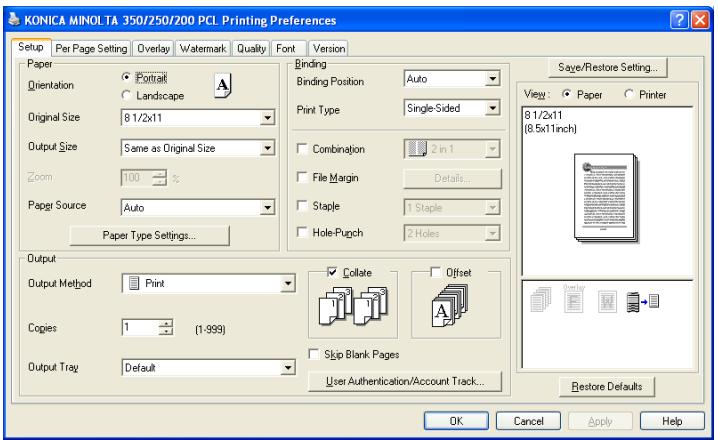718x440 pixels.
Task: Enable the Offset checkbox
Action: (x=435, y=272)
